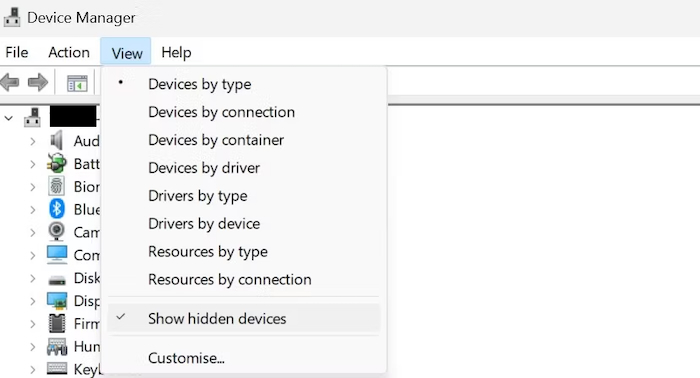Select Devices by type view
The height and width of the screenshot is (378, 700).
pyautogui.click(x=244, y=84)
